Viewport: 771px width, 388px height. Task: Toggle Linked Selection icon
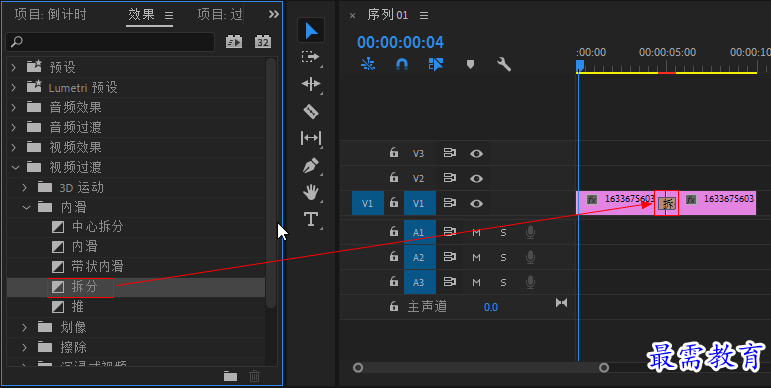tap(436, 64)
